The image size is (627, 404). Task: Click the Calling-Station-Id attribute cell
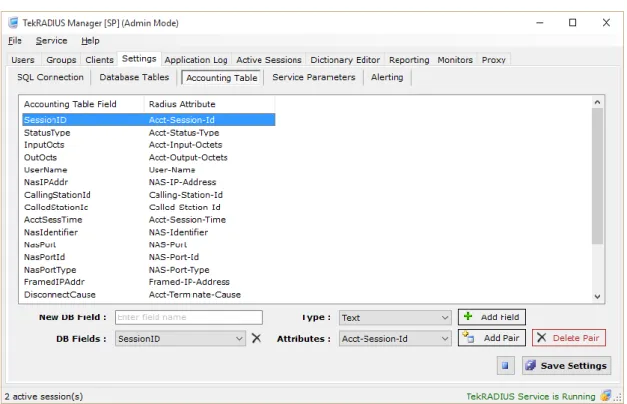(186, 195)
